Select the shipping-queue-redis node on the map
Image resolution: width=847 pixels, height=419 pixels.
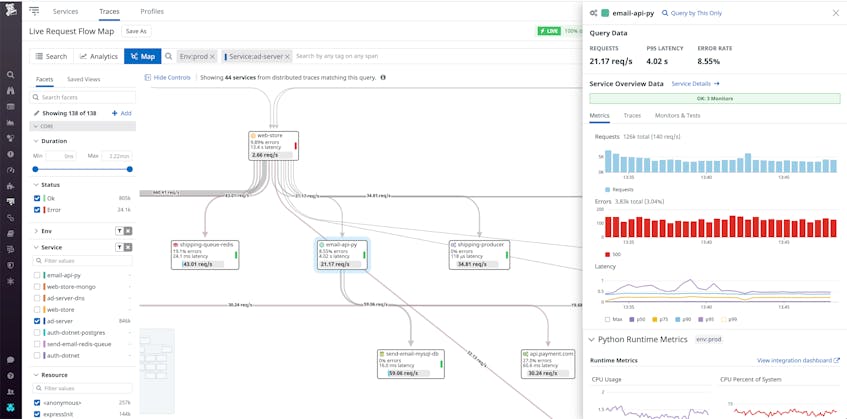[205, 255]
